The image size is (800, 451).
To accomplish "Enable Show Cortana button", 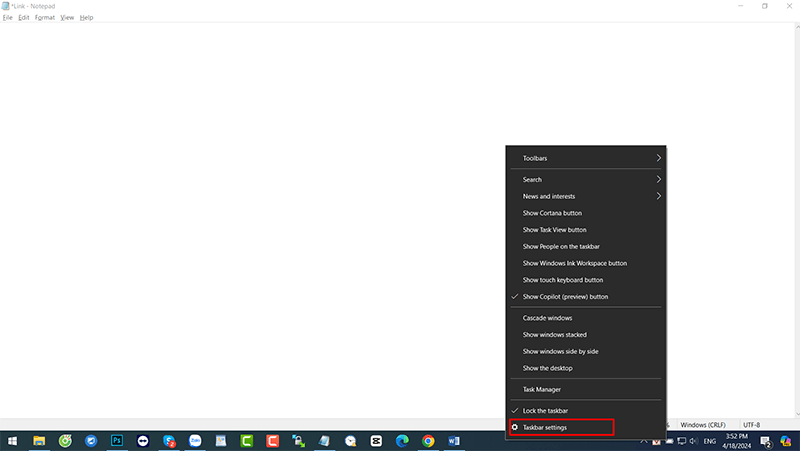I will click(x=586, y=213).
